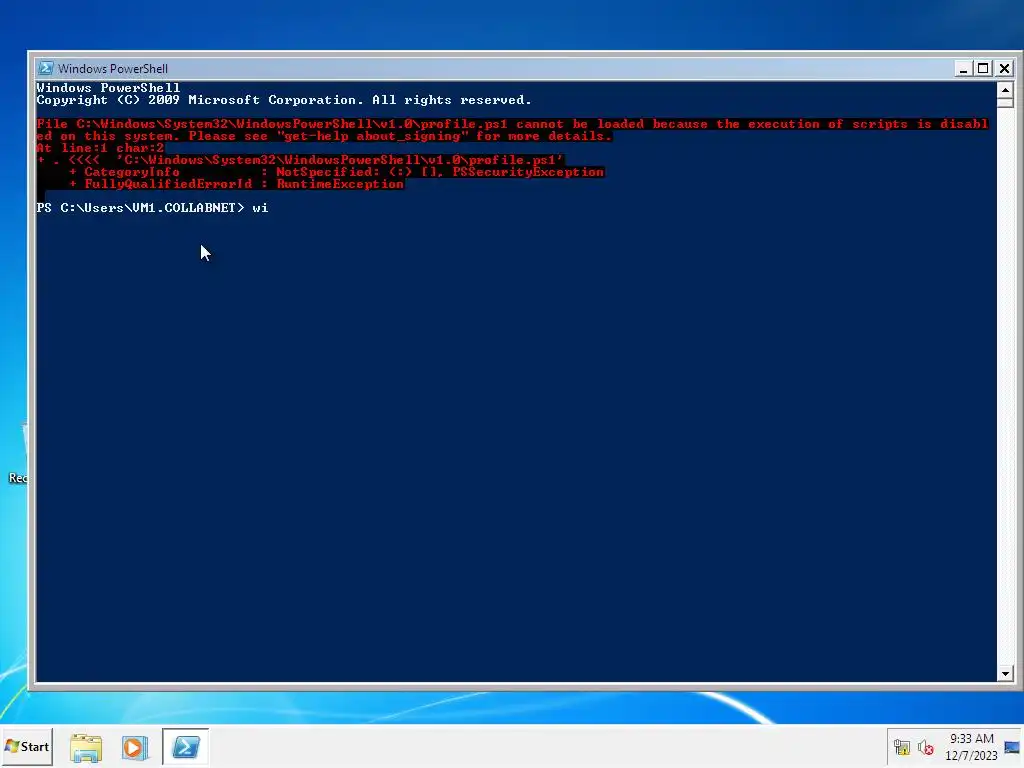Screen dimensions: 1024x768
Task: Click the red 'CategoryInfo' error line
Action: 337,172
